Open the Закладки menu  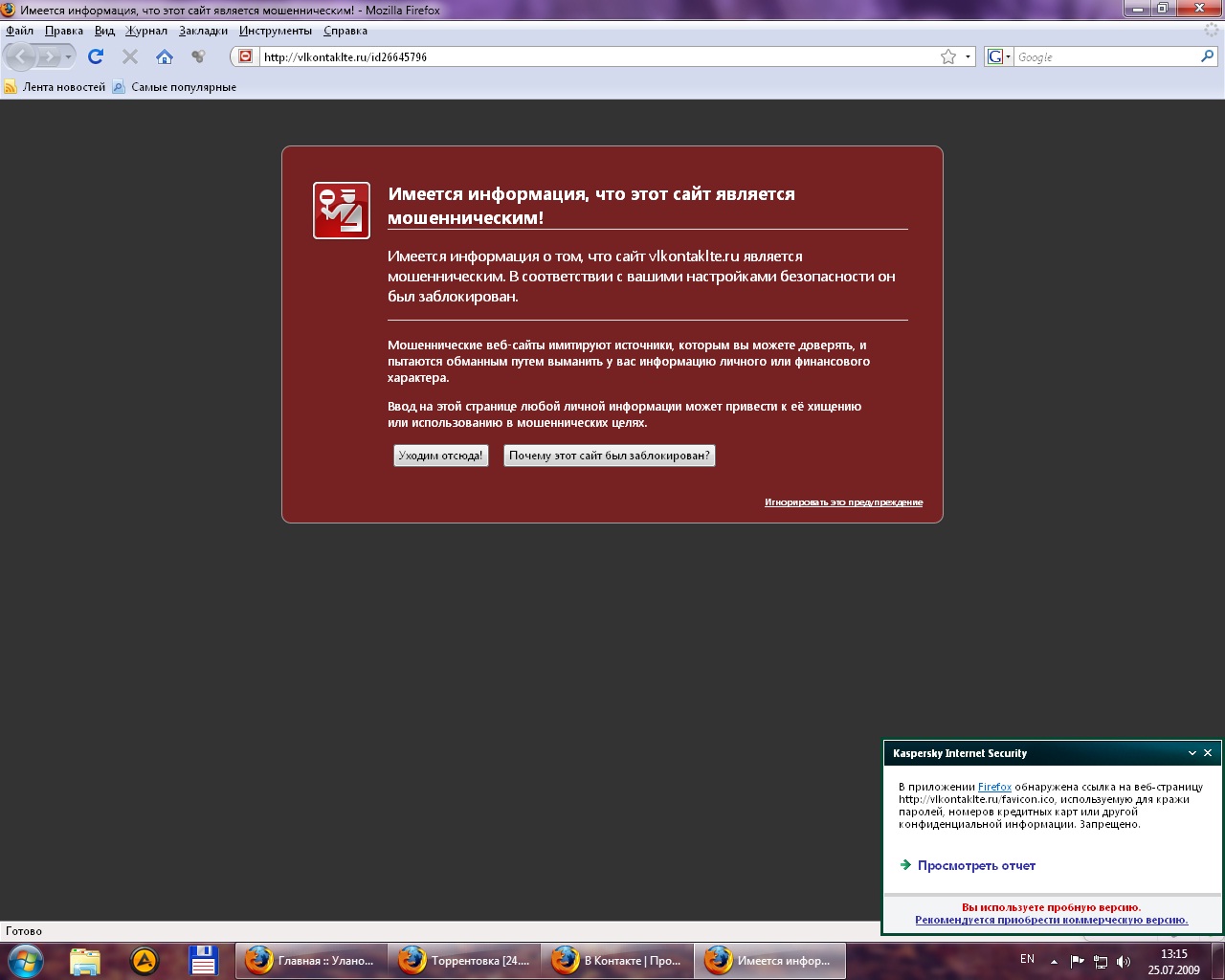[x=203, y=31]
